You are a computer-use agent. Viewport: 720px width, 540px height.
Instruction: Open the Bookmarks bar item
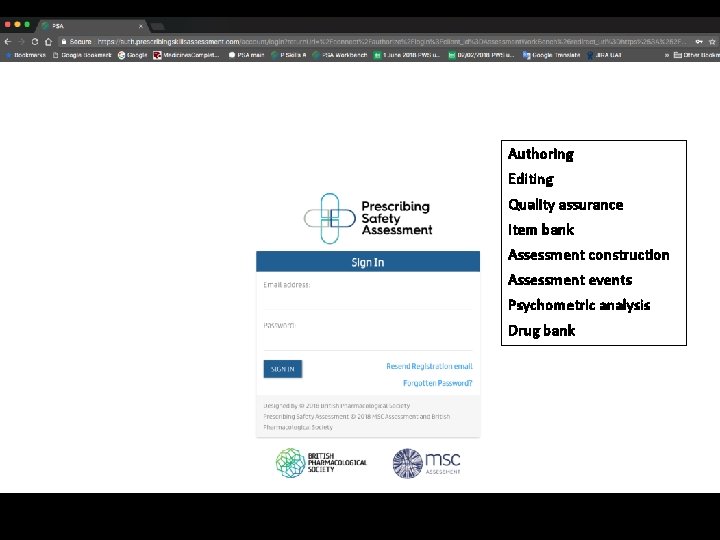point(25,55)
